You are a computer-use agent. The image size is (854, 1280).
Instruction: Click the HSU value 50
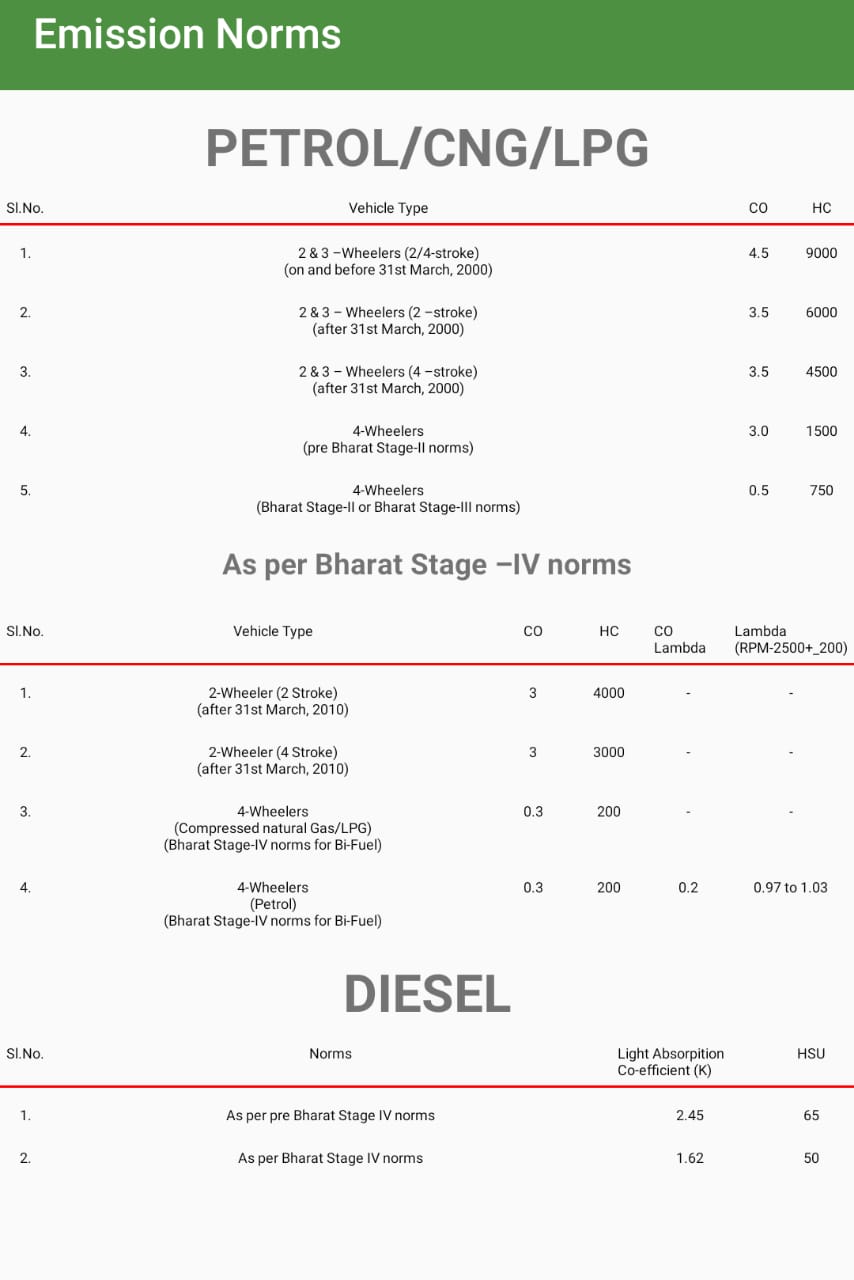(x=811, y=1158)
